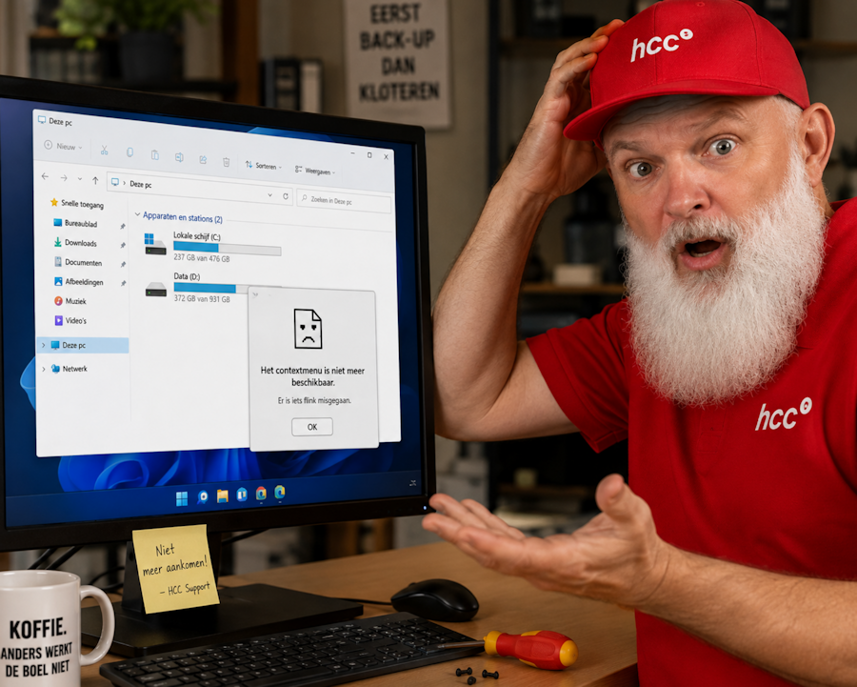The height and width of the screenshot is (687, 857).
Task: Go forward with the right arrow
Action: [64, 178]
